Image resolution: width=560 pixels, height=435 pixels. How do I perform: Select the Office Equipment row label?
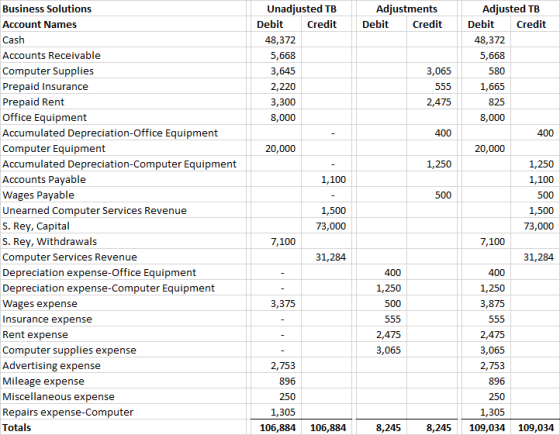coord(44,118)
